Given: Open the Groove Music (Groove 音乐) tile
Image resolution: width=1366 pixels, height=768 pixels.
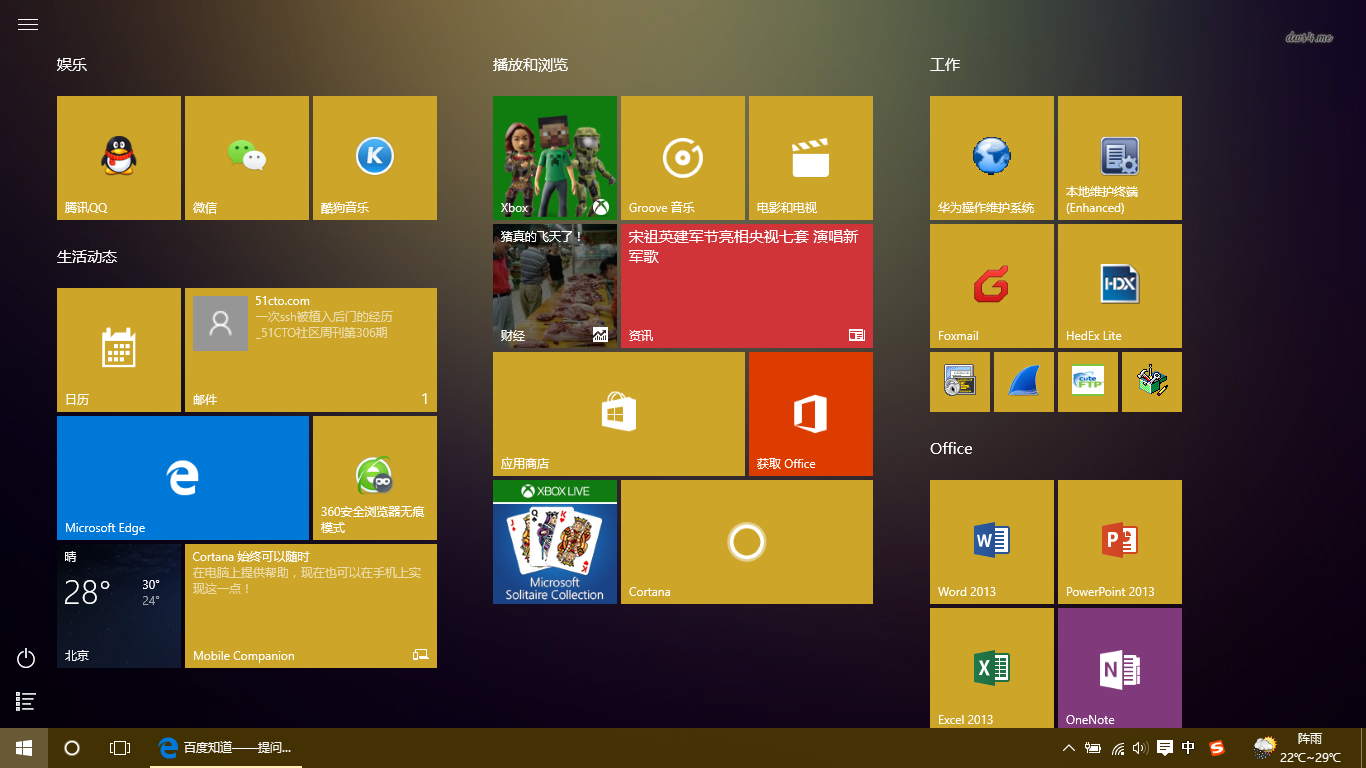Looking at the screenshot, I should (683, 158).
